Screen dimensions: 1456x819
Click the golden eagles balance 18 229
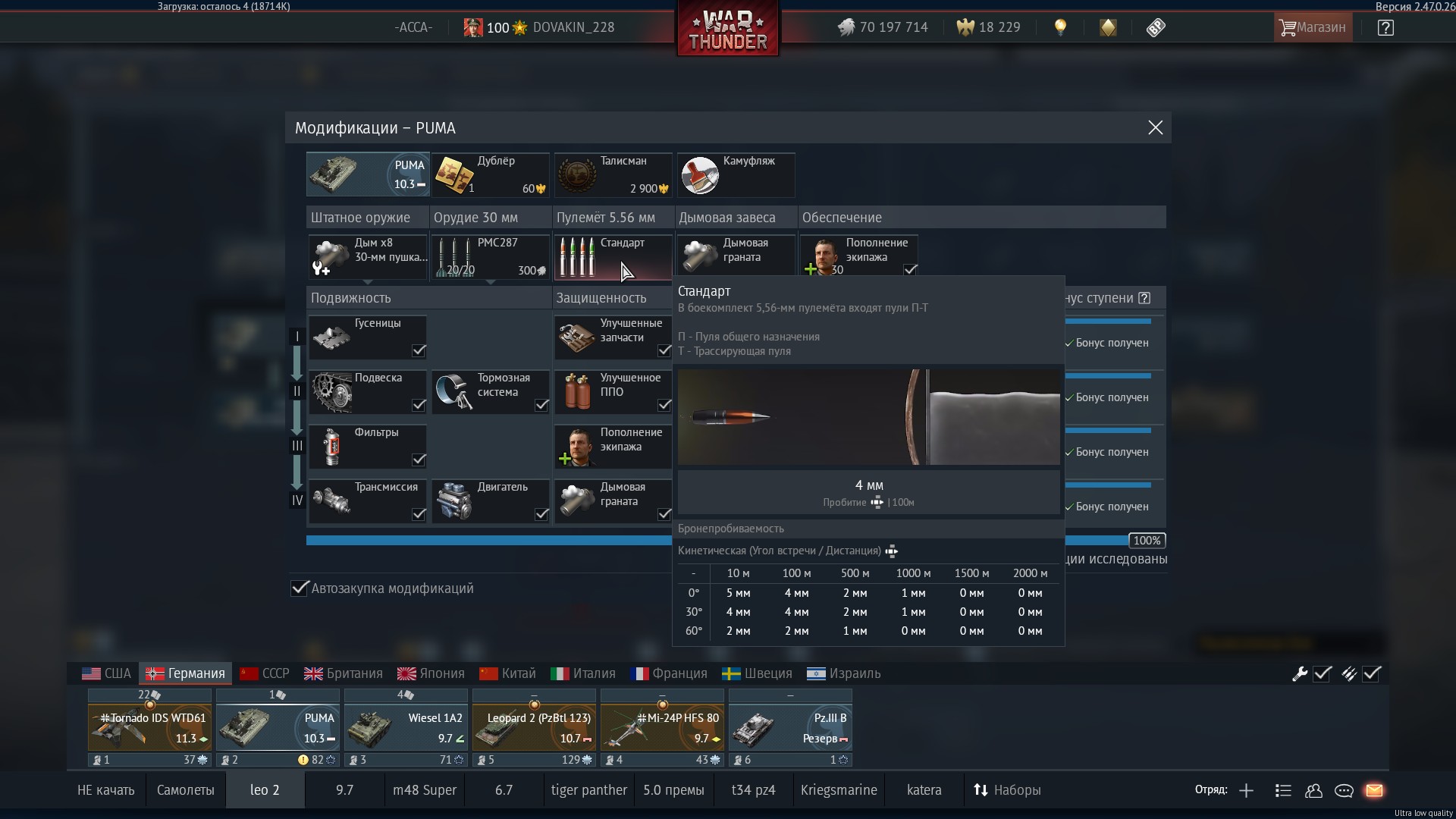point(988,27)
